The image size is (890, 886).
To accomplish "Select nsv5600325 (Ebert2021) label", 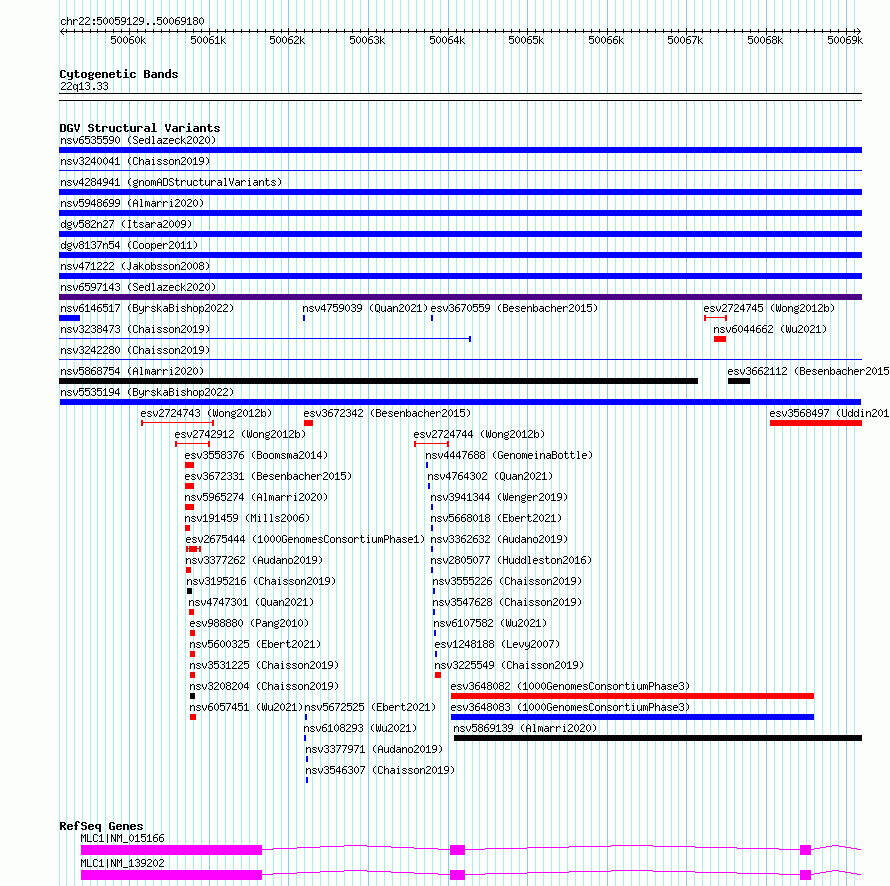I will coord(255,644).
